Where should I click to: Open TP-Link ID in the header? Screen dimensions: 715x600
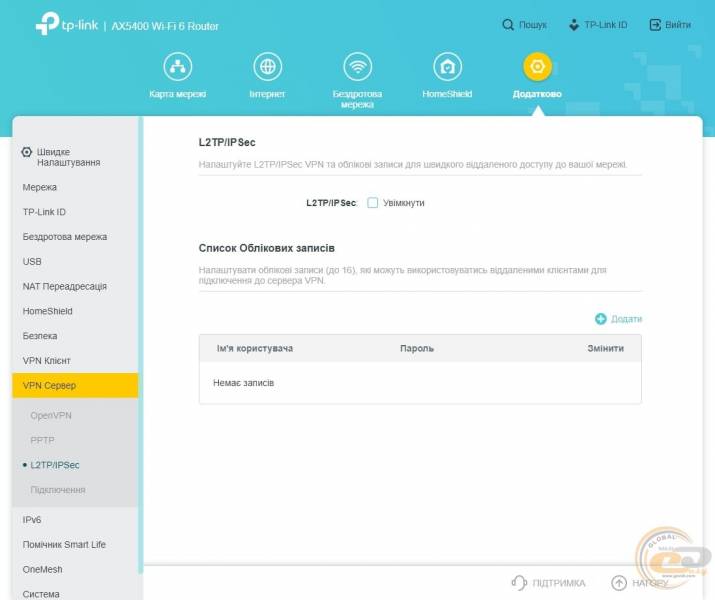597,25
